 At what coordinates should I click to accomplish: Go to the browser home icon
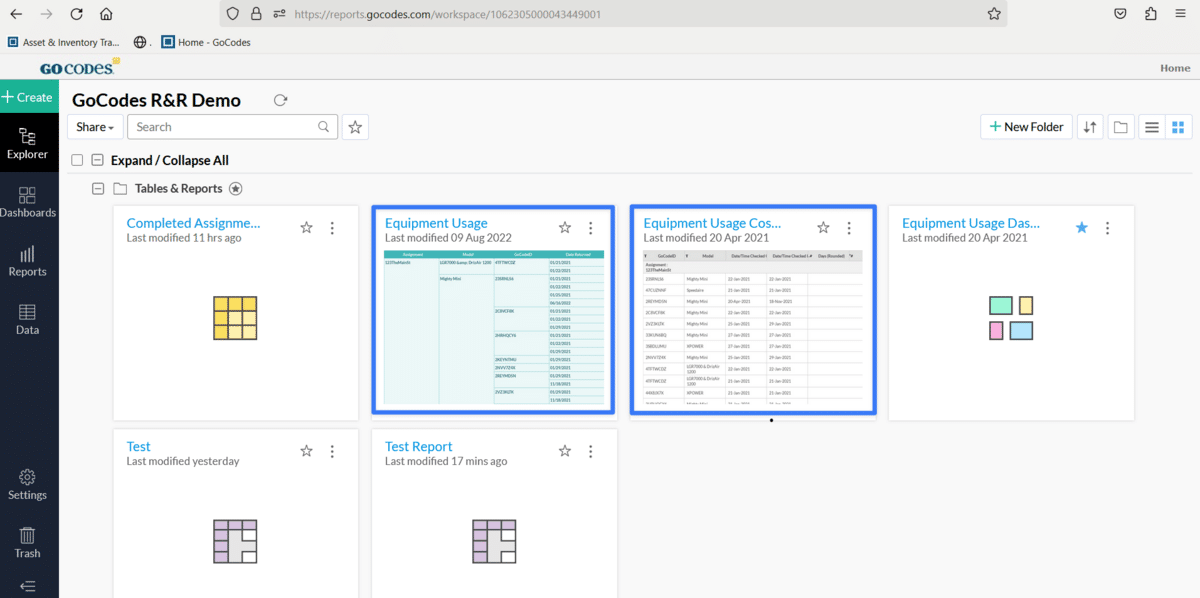coord(106,14)
